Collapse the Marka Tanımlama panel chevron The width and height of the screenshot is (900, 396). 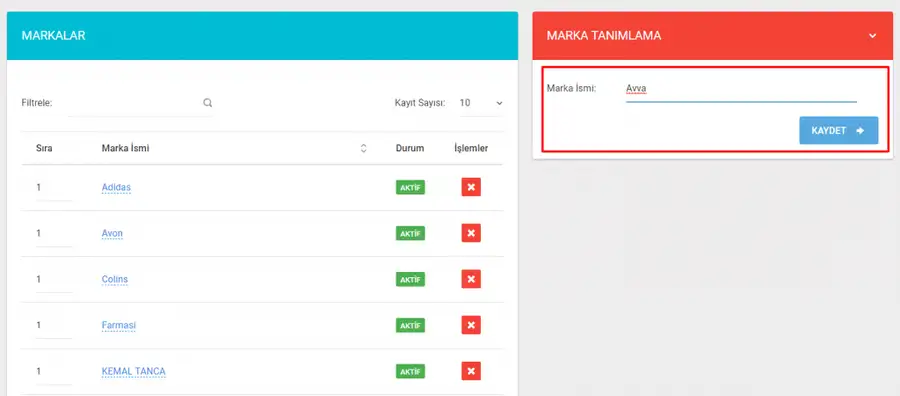tap(872, 36)
